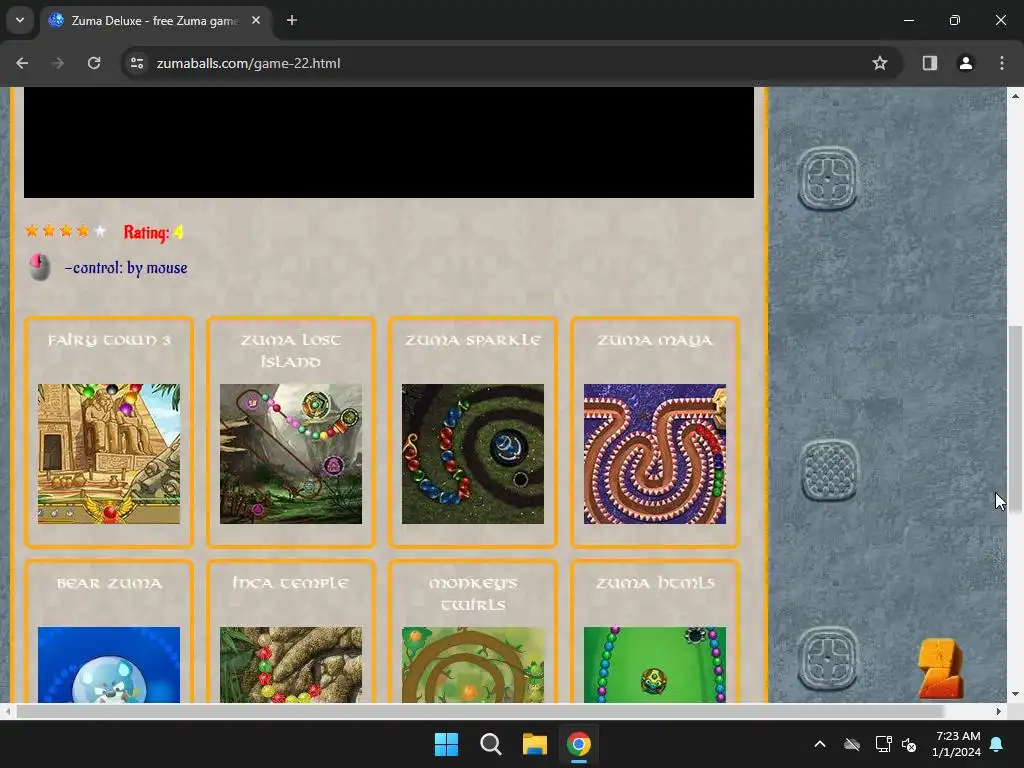The height and width of the screenshot is (768, 1024).
Task: Open Monkey's Twirls thumbnail image
Action: coord(473,665)
